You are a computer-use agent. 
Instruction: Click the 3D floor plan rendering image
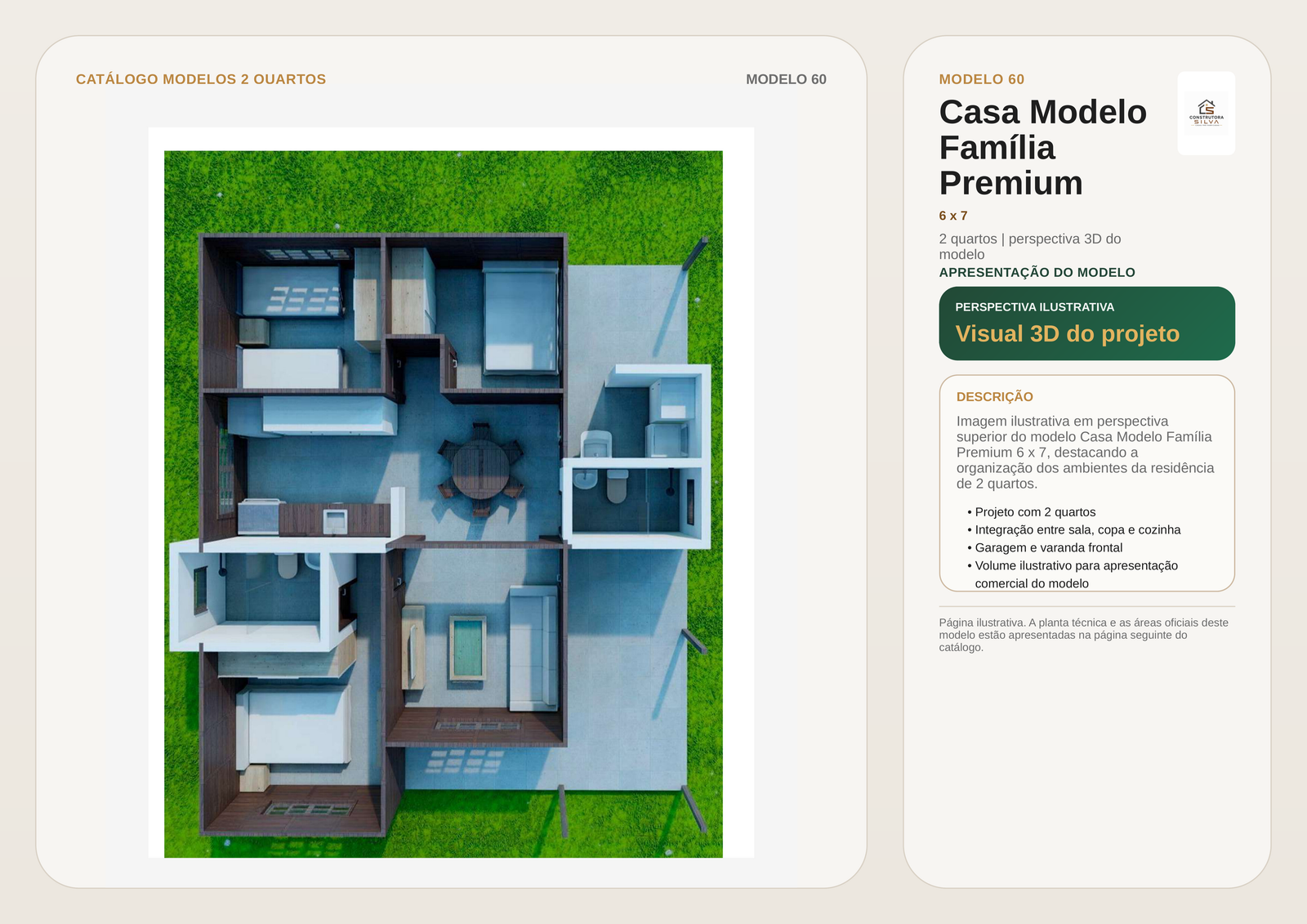[x=444, y=504]
